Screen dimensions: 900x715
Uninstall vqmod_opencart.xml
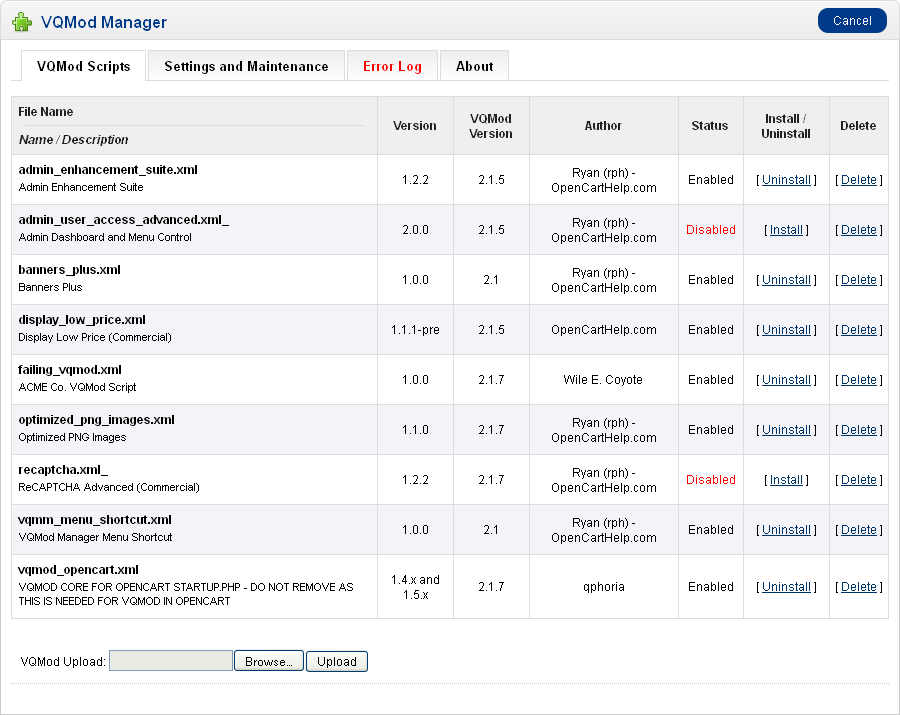pos(786,586)
